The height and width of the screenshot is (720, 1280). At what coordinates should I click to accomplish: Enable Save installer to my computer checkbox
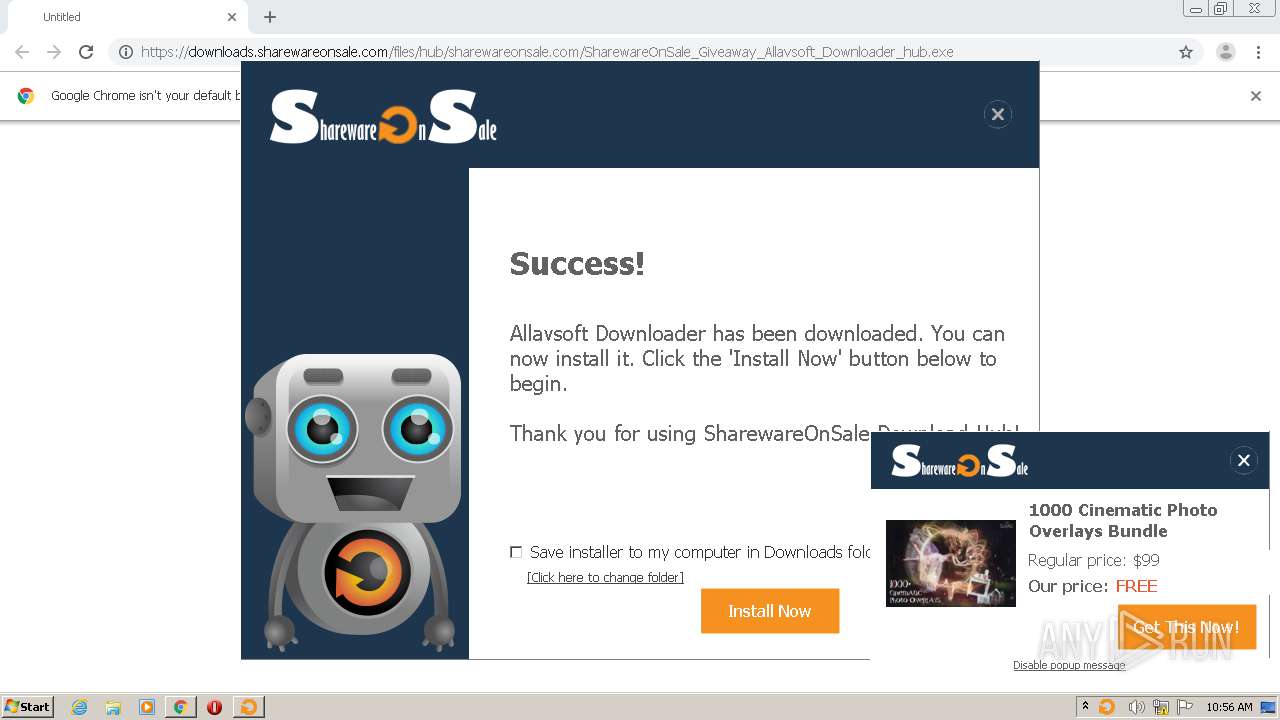click(x=516, y=552)
